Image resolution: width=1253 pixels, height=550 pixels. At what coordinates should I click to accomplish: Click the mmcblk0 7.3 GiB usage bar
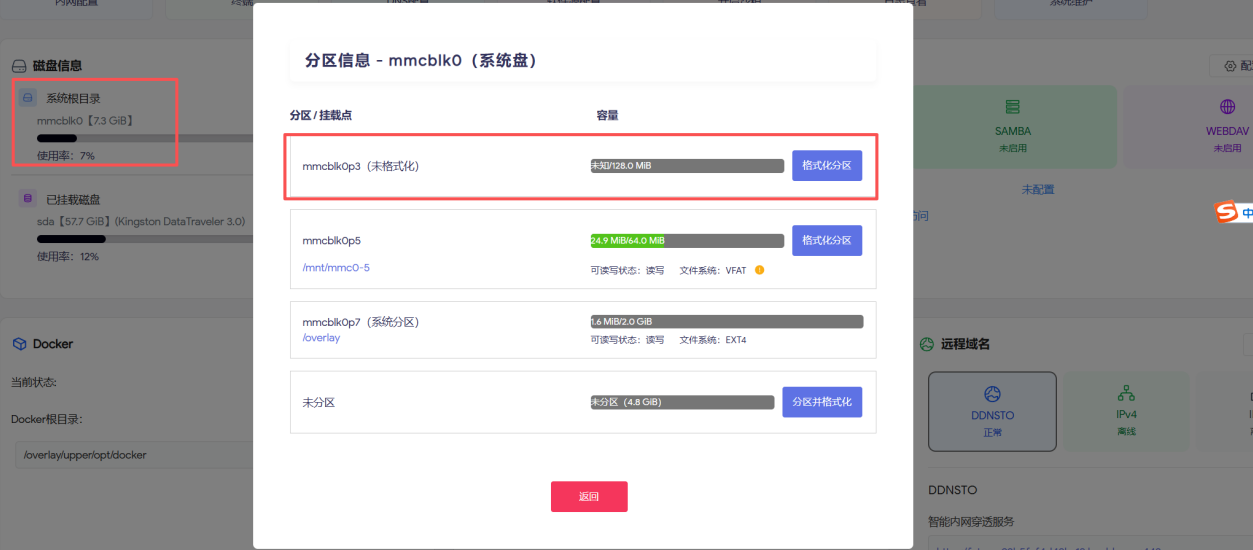(x=145, y=138)
